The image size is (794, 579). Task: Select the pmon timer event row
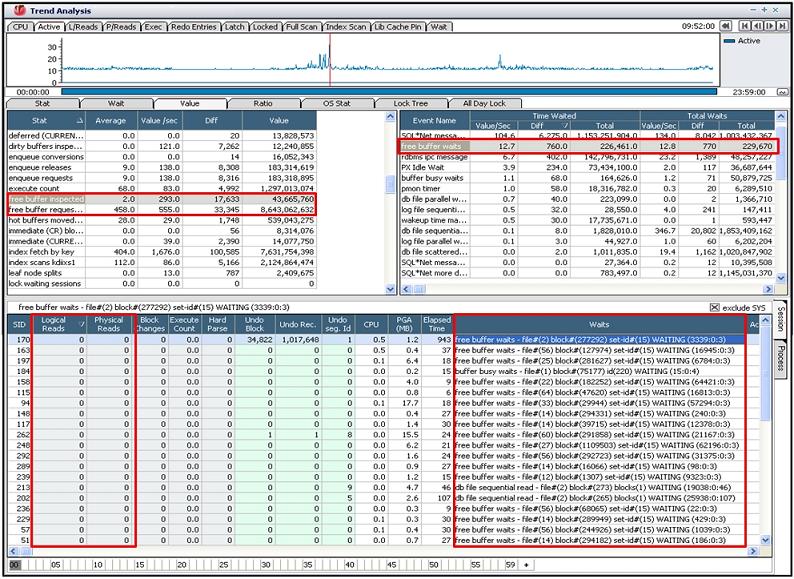coord(587,188)
